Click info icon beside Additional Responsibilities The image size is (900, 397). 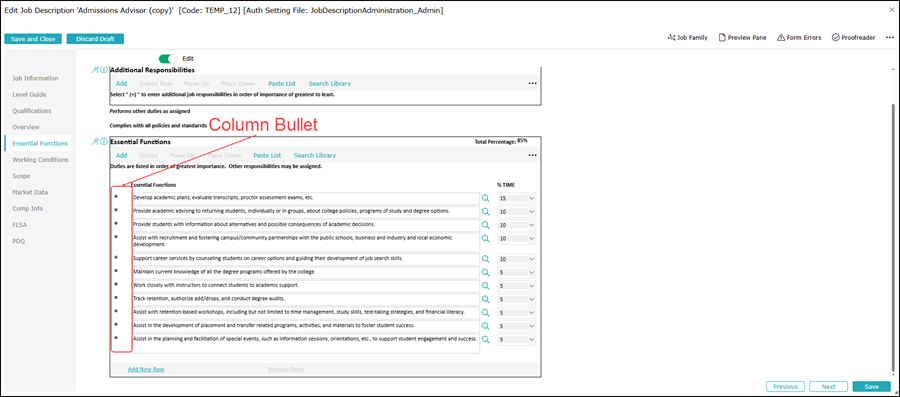[x=104, y=69]
